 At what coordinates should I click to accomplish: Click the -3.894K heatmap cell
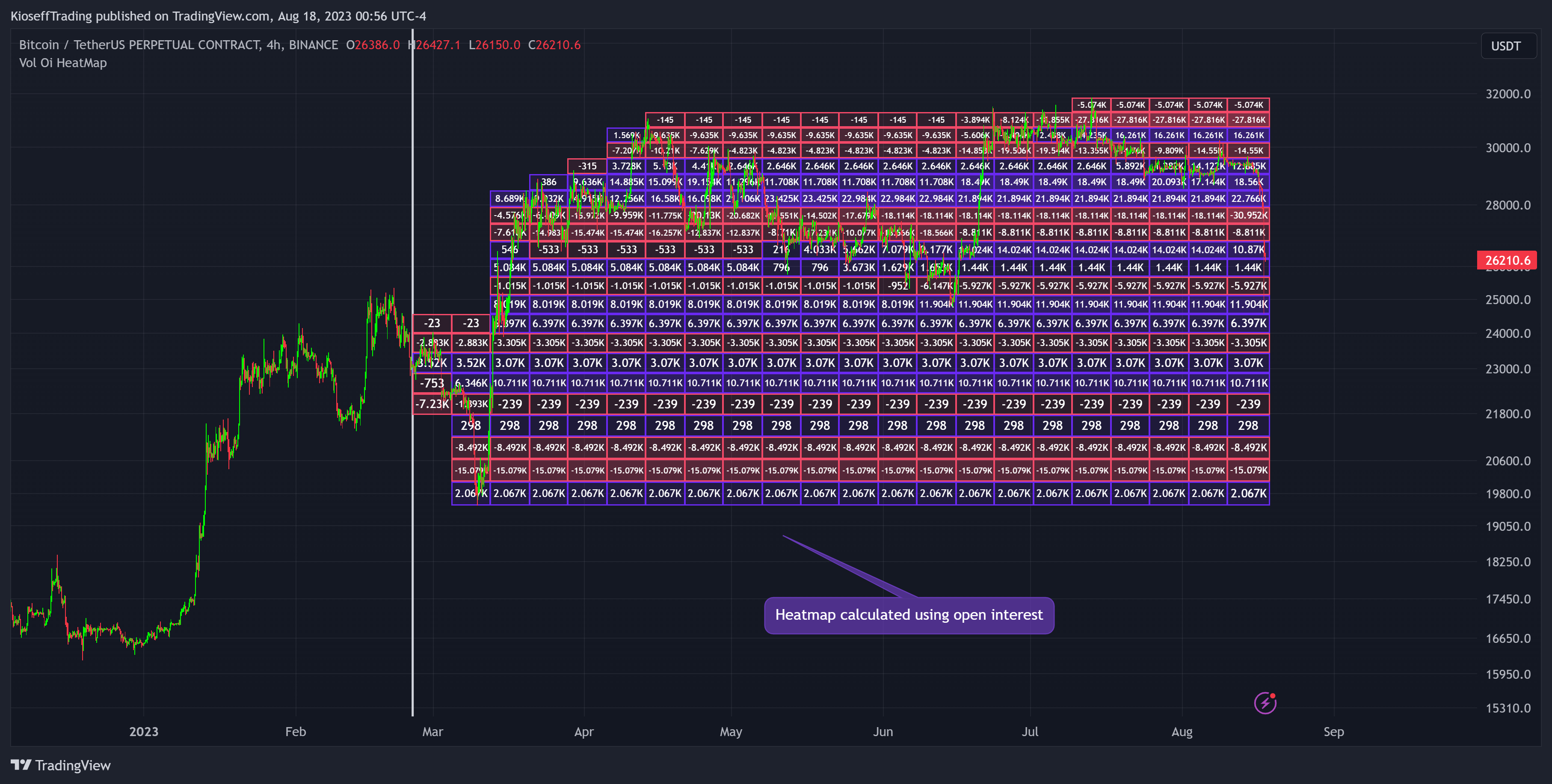tap(975, 120)
